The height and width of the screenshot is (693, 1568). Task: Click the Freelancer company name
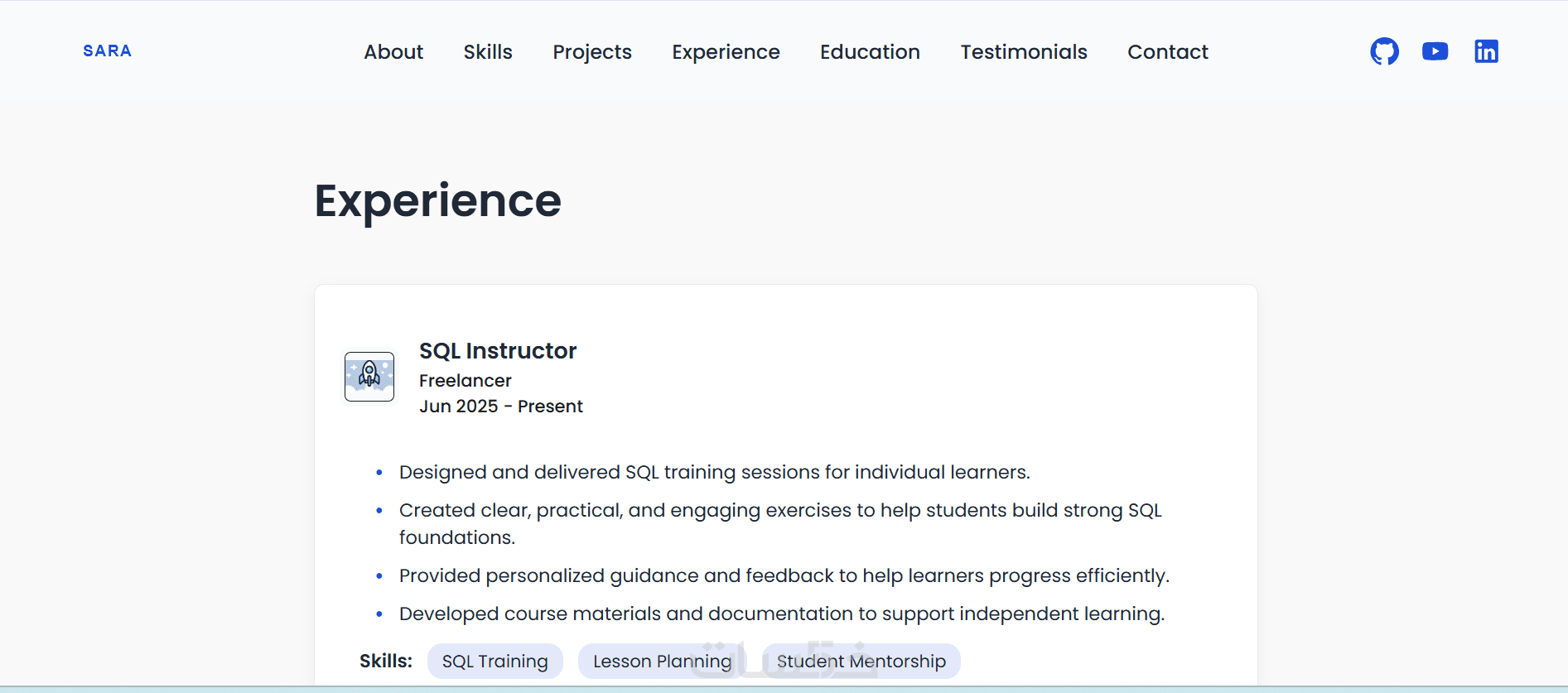coord(465,381)
